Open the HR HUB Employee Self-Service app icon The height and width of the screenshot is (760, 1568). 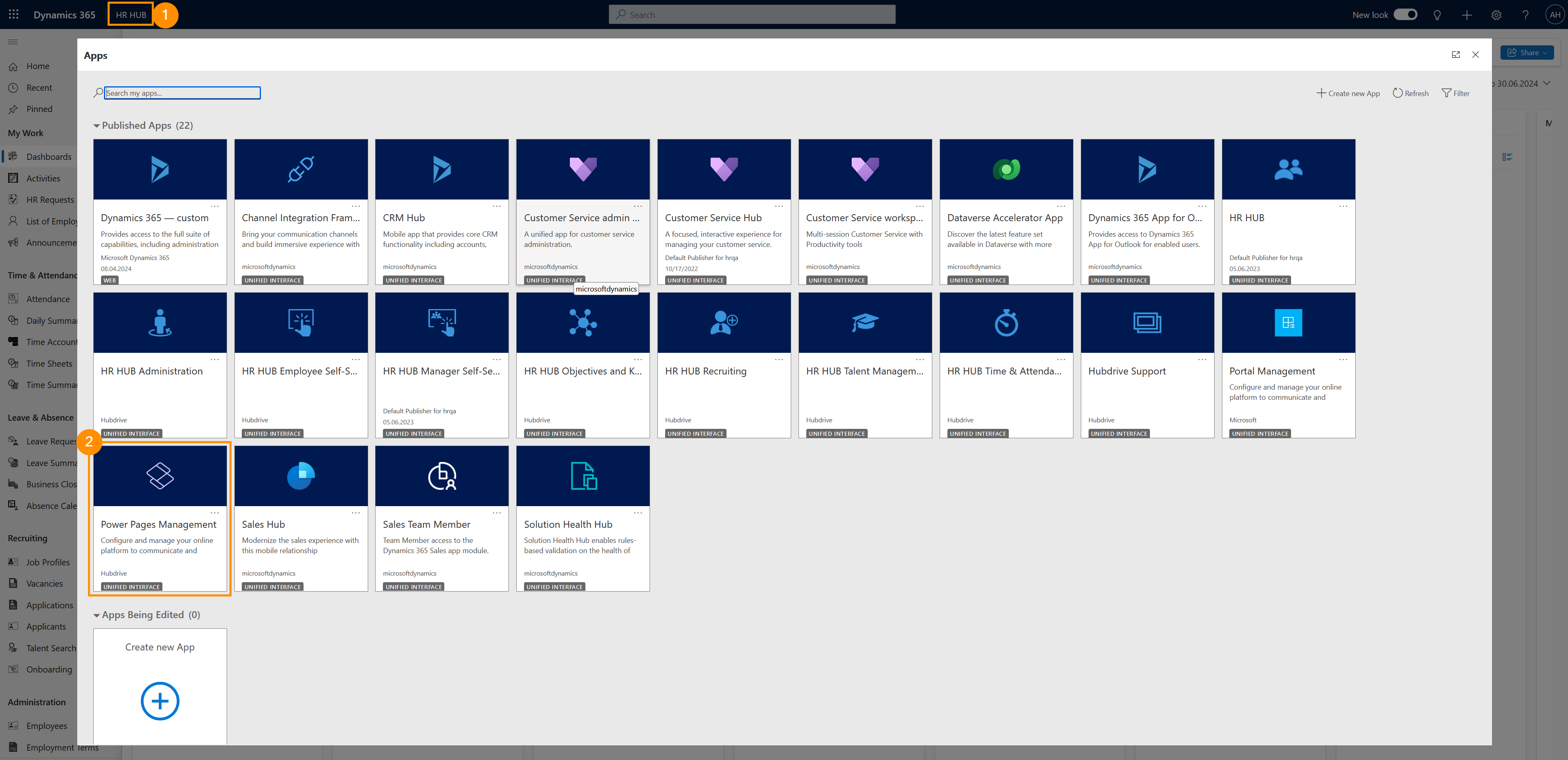pyautogui.click(x=301, y=323)
